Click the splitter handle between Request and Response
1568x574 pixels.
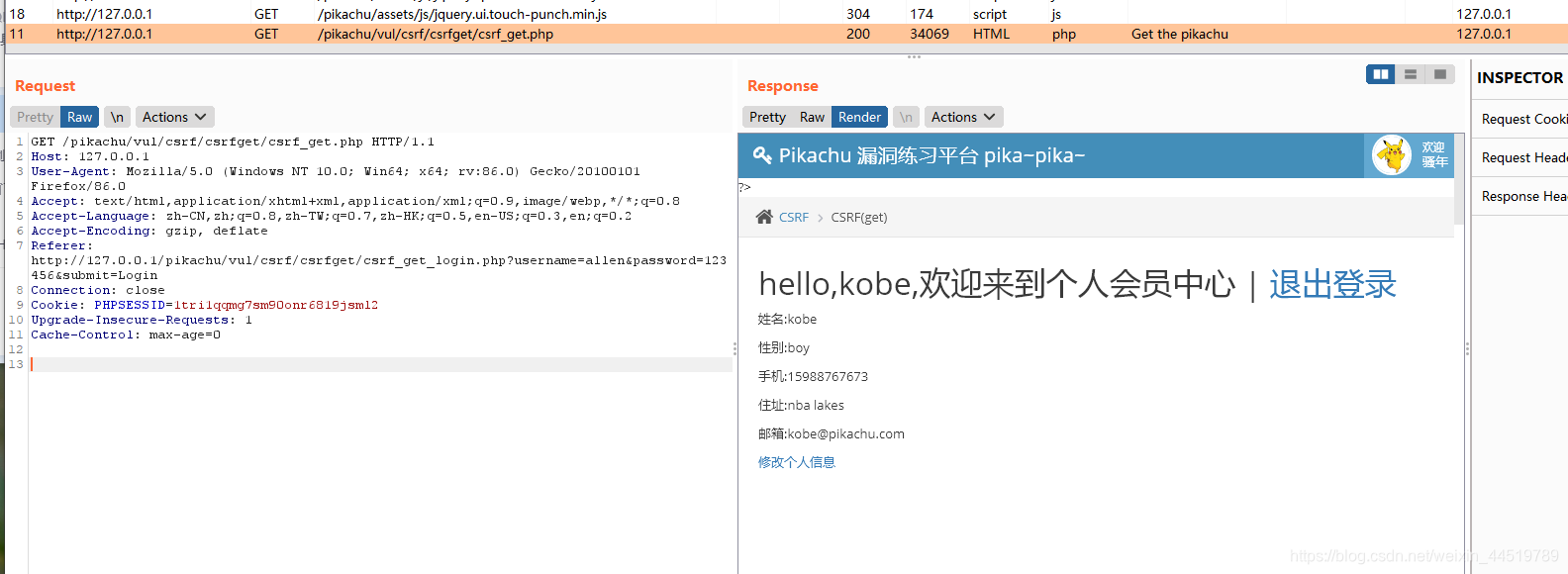735,348
